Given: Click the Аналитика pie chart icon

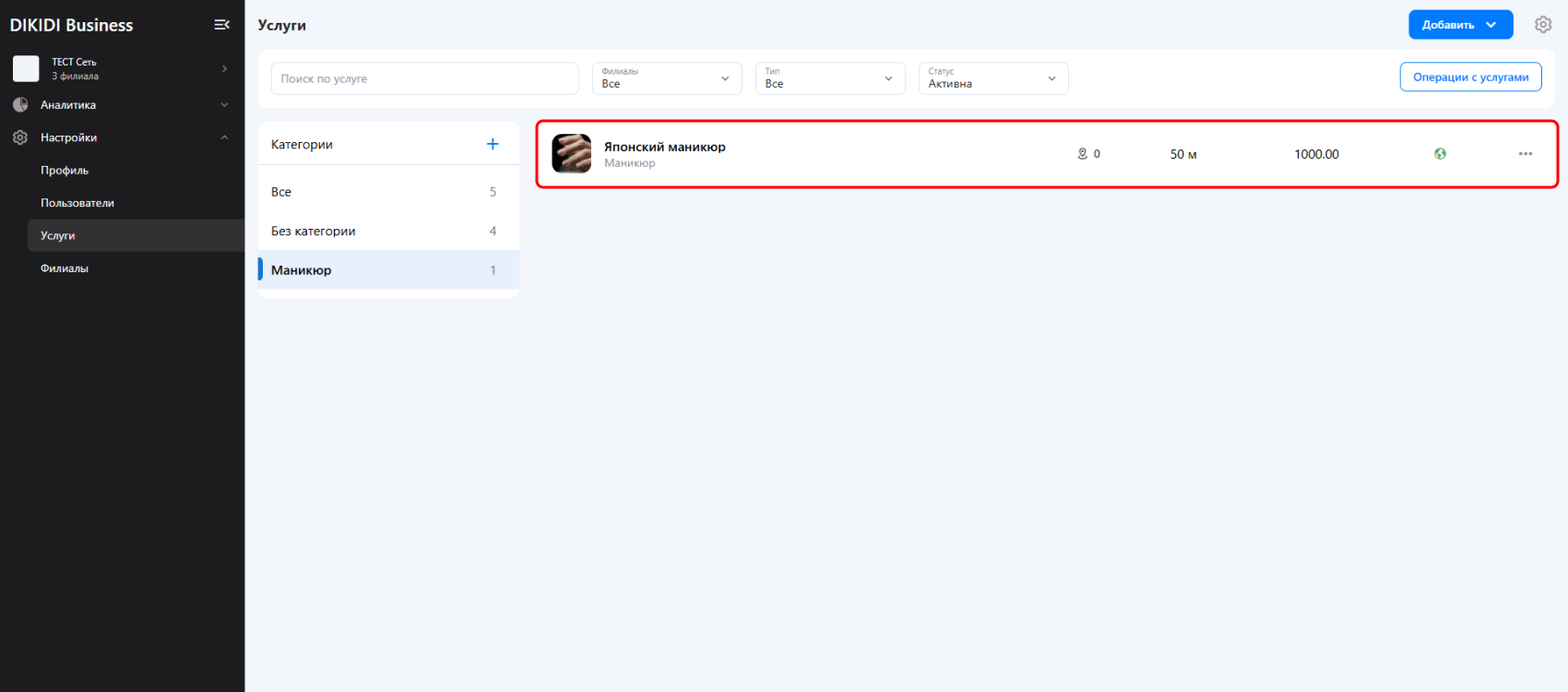Looking at the screenshot, I should (20, 105).
